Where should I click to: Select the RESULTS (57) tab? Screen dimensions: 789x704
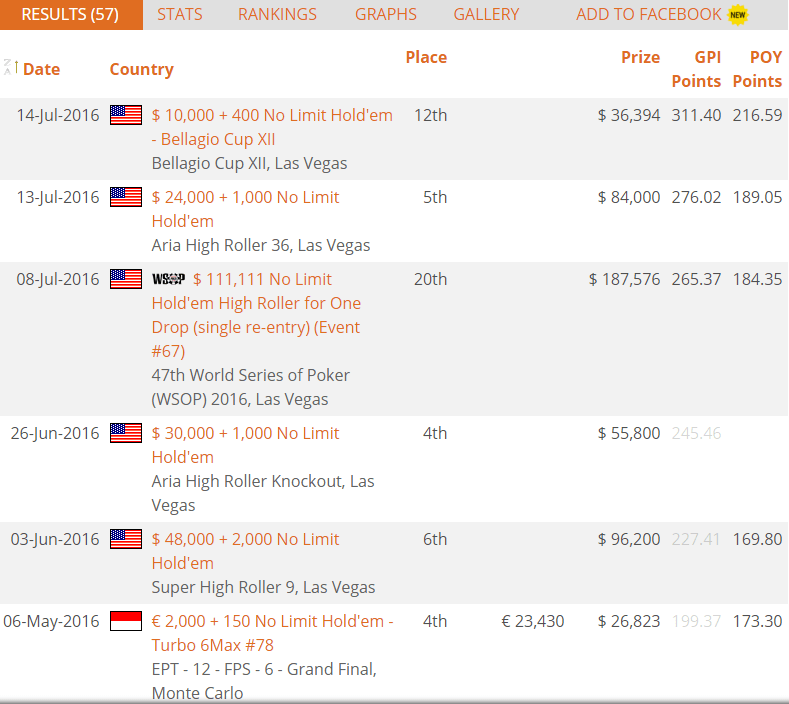70,14
